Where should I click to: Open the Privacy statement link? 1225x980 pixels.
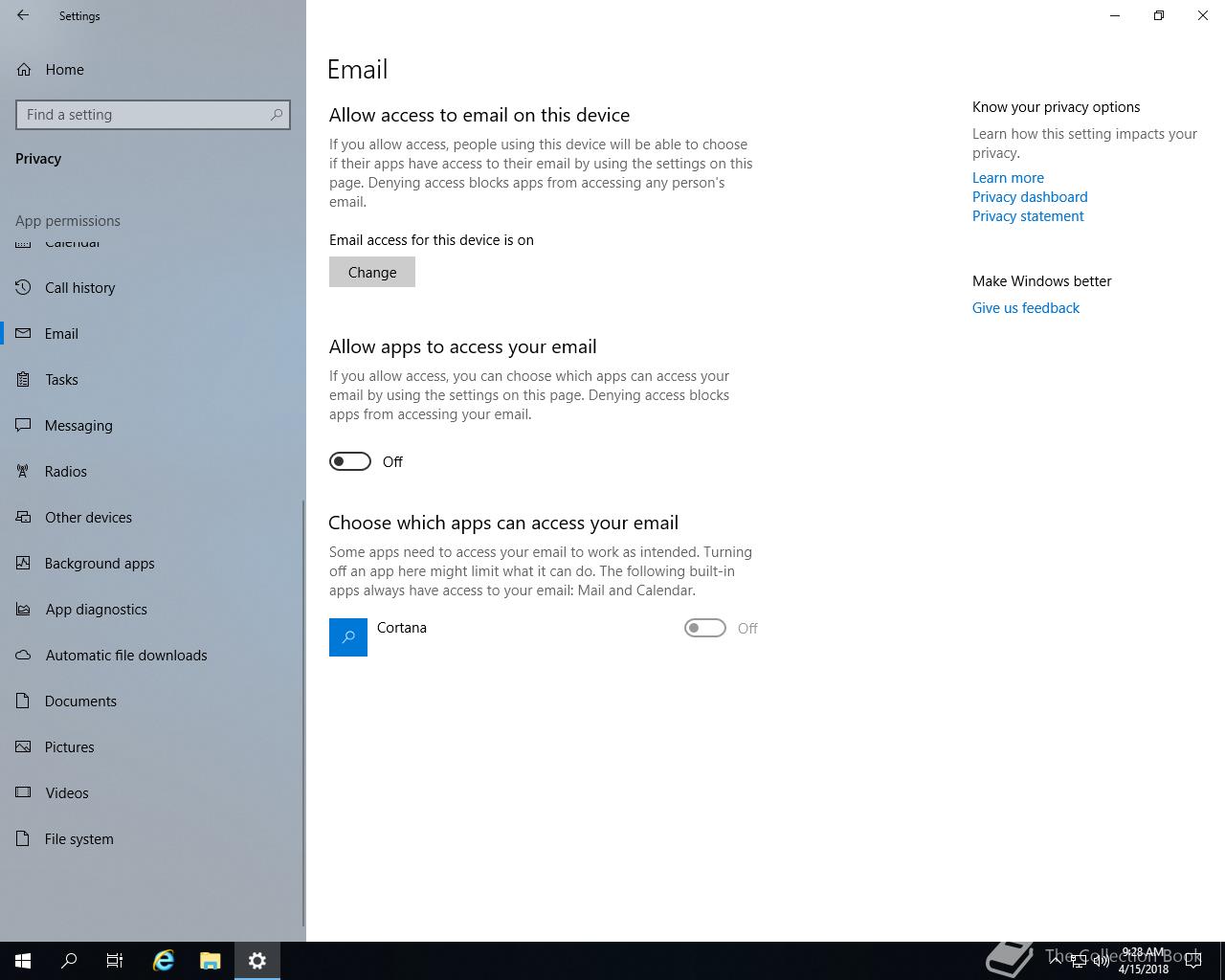pyautogui.click(x=1028, y=215)
